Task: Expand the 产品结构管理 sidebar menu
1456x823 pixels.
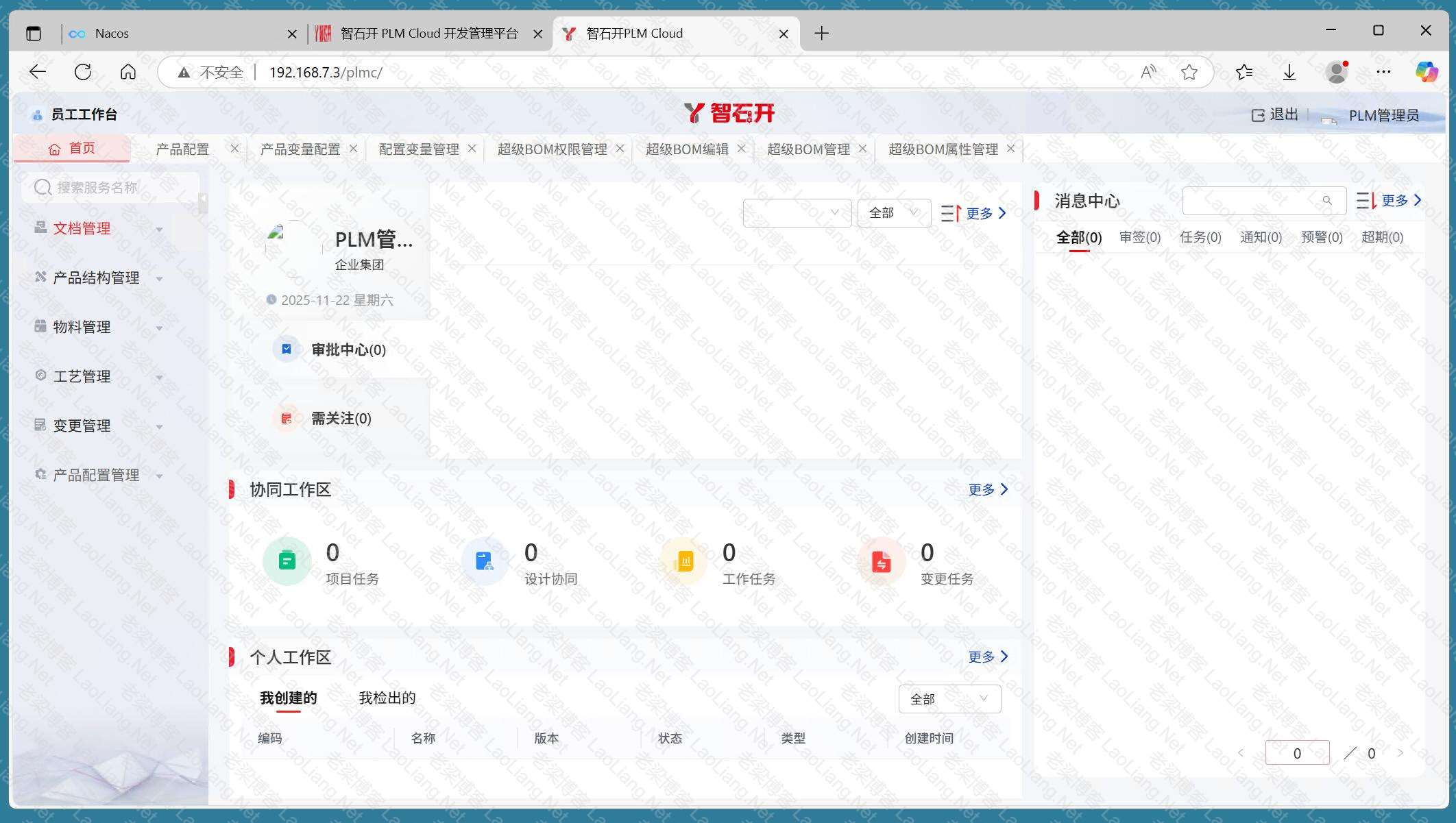Action: coord(96,278)
